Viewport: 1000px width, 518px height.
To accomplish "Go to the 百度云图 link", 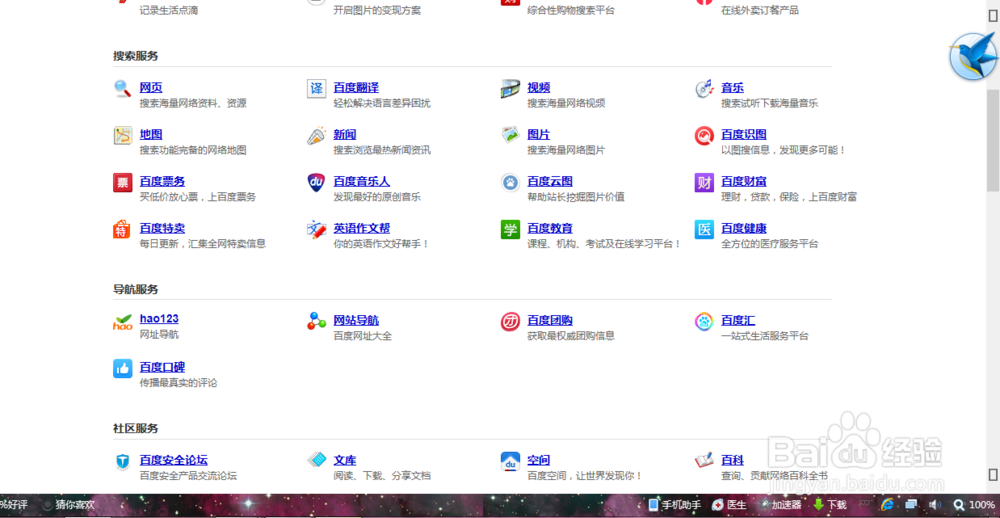I will click(x=550, y=182).
